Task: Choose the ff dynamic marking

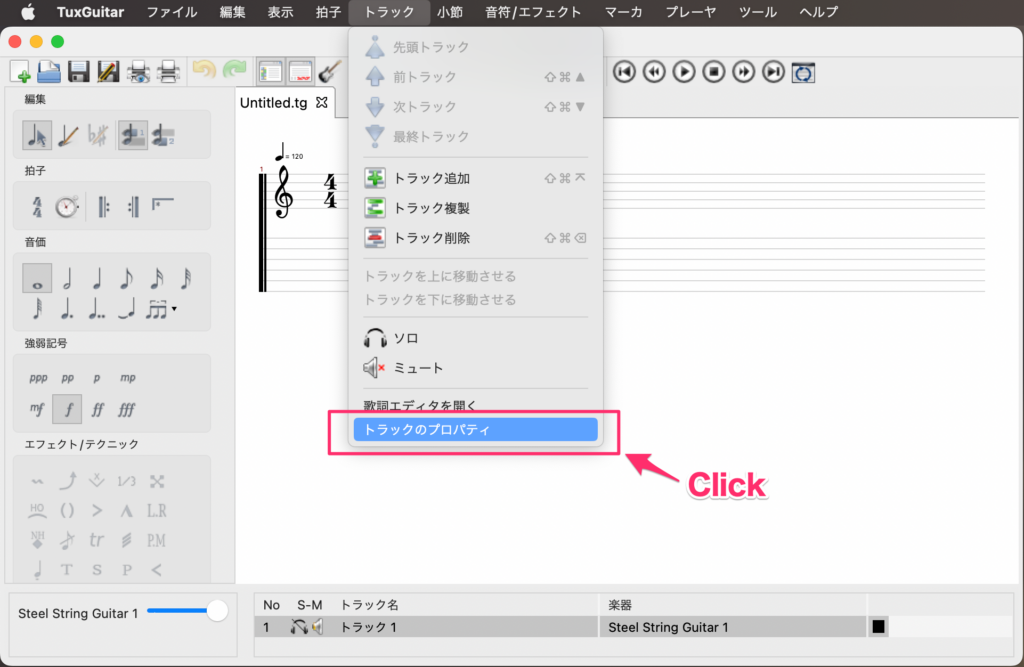Action: [x=97, y=410]
